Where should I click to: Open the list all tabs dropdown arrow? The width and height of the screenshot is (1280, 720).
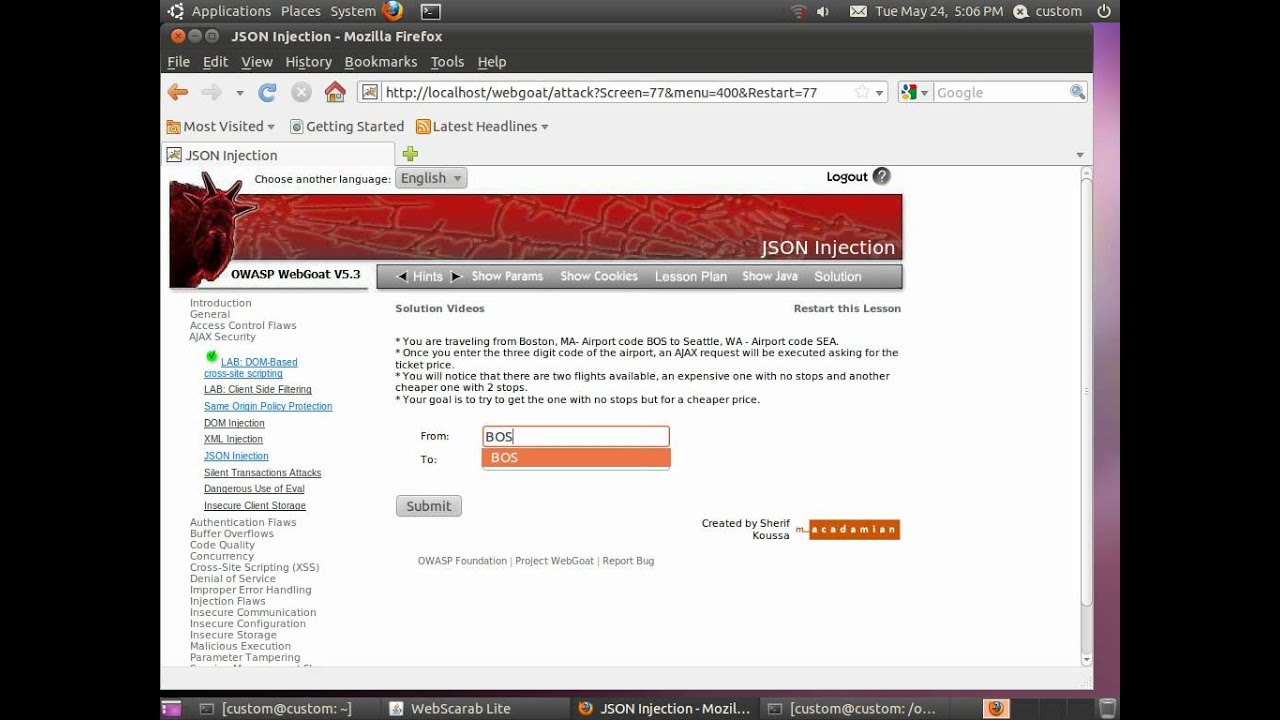coord(1080,155)
